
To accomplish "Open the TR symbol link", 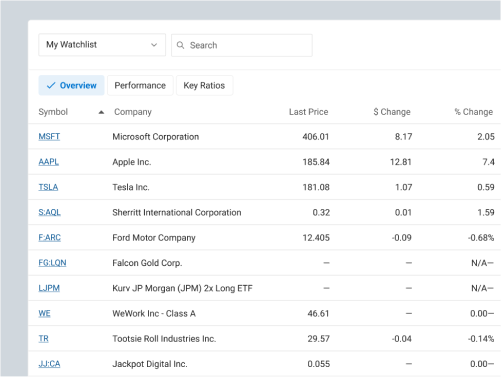I will (x=43, y=339).
